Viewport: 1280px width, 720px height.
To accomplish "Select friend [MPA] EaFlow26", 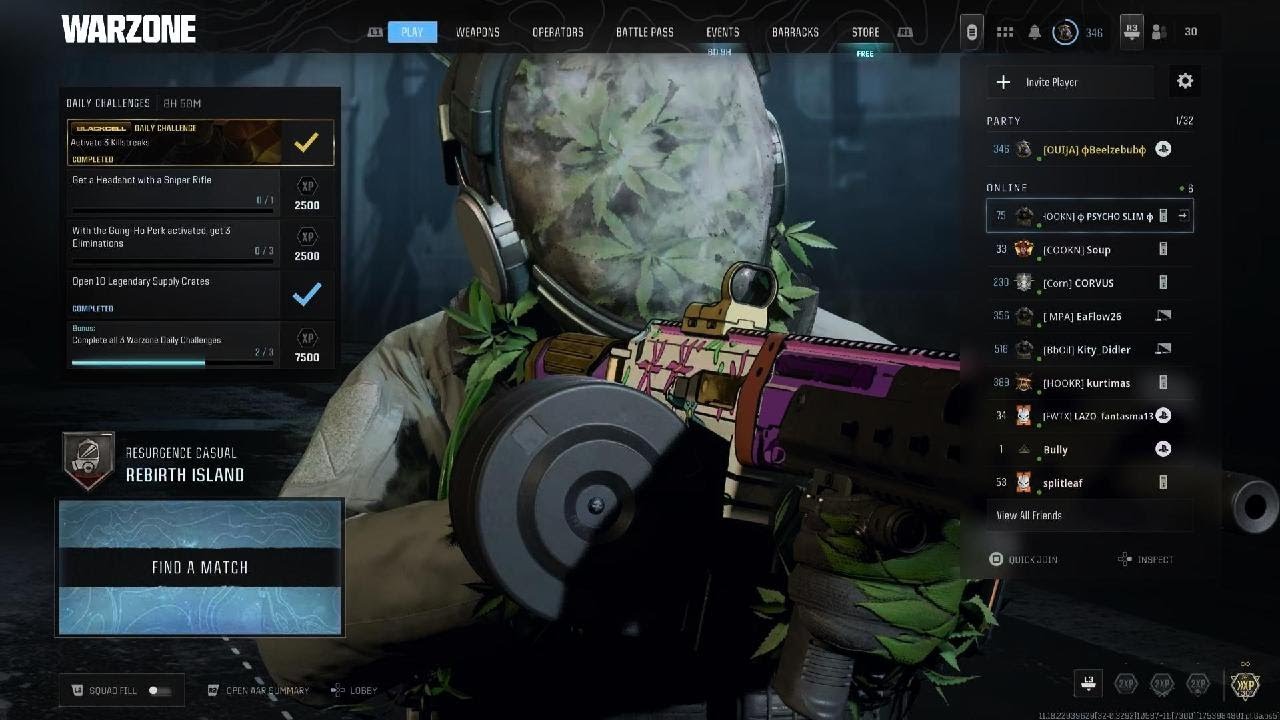I will (x=1090, y=316).
